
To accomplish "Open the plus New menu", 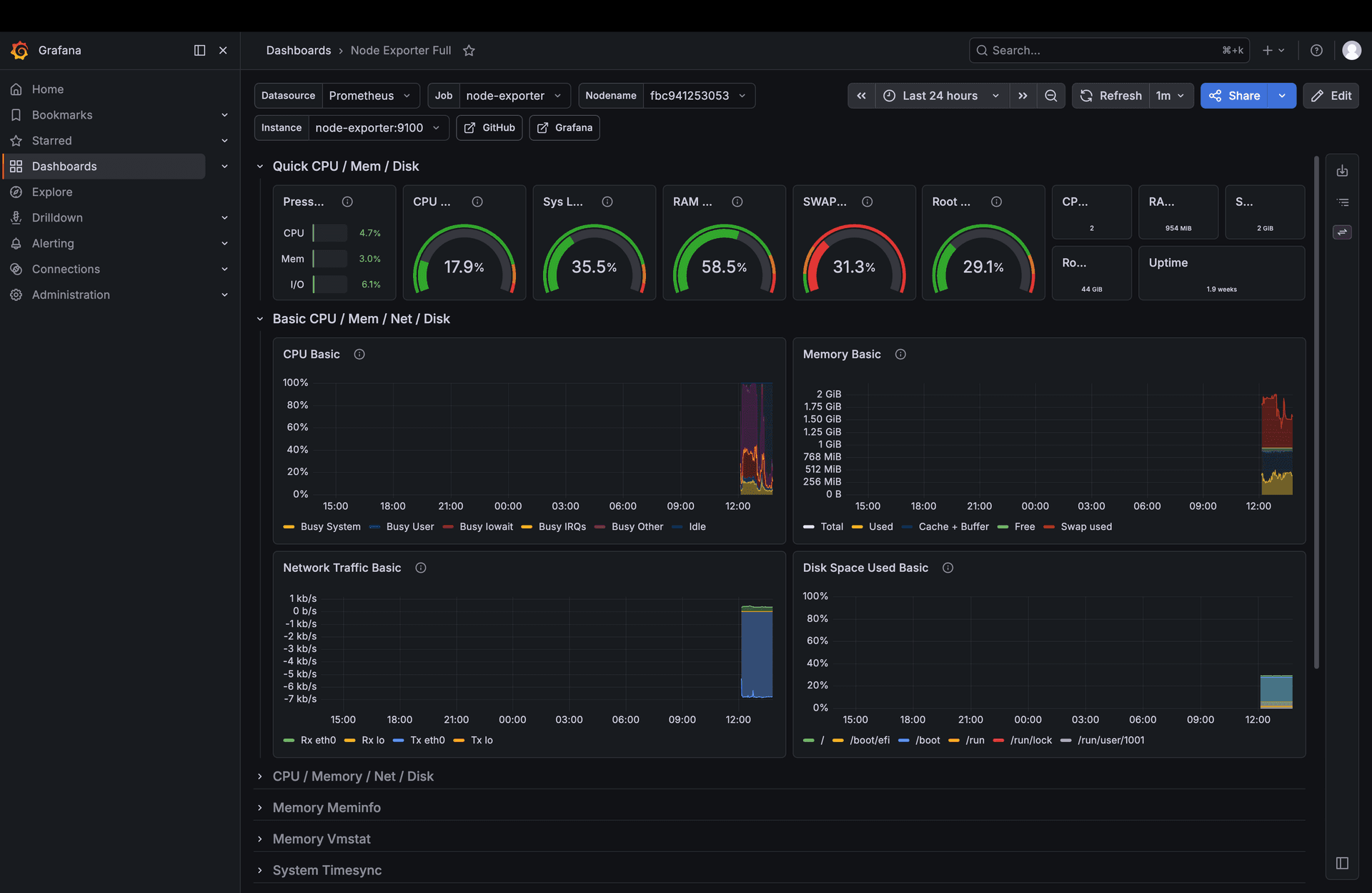I will pyautogui.click(x=1273, y=50).
